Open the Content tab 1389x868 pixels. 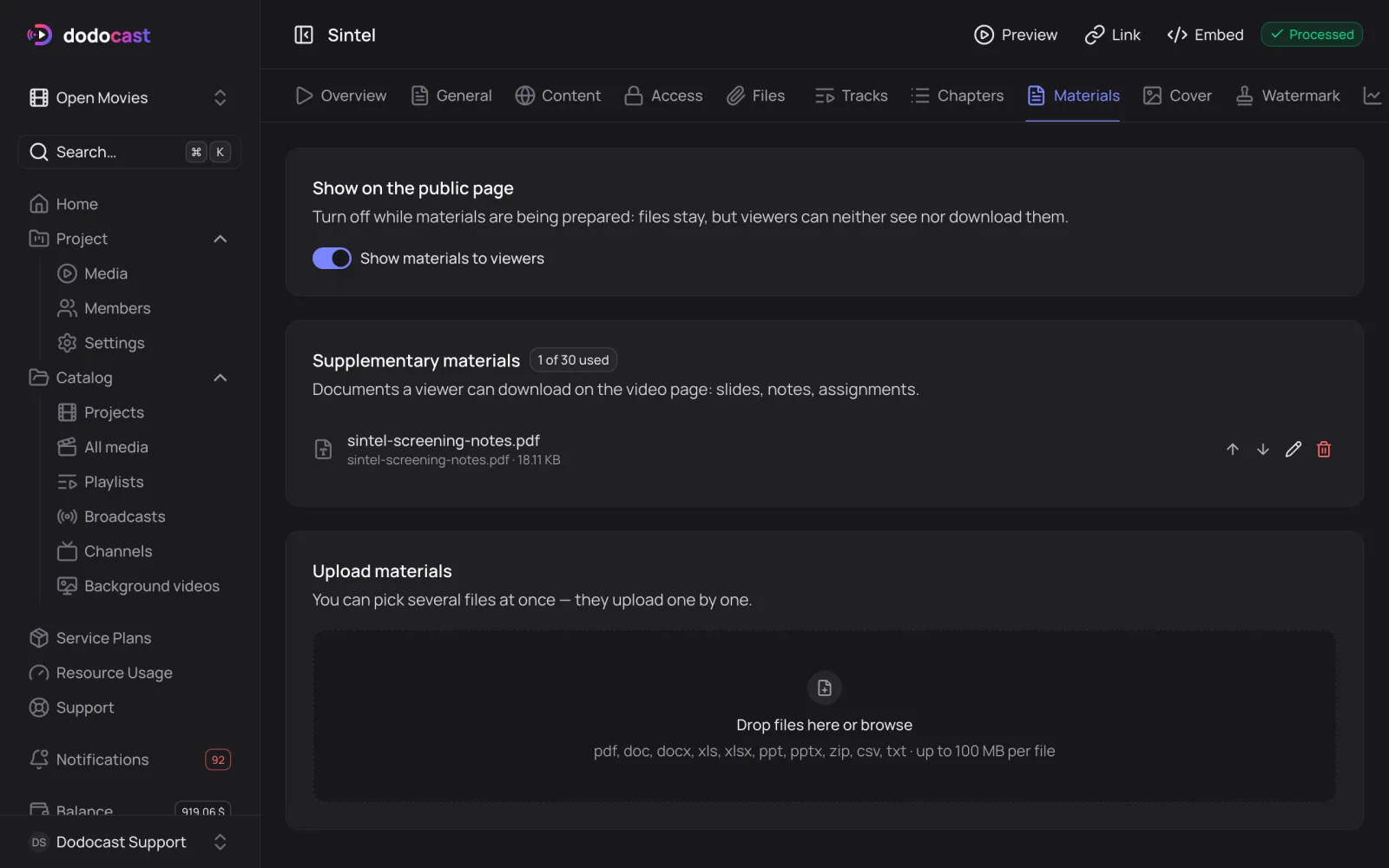558,95
